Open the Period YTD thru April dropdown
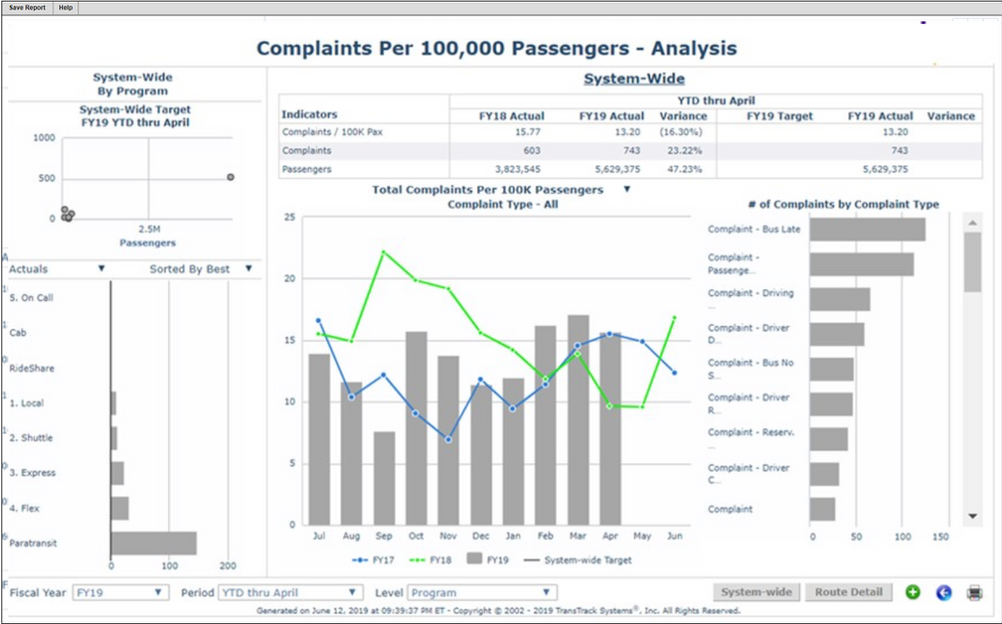 pyautogui.click(x=291, y=593)
